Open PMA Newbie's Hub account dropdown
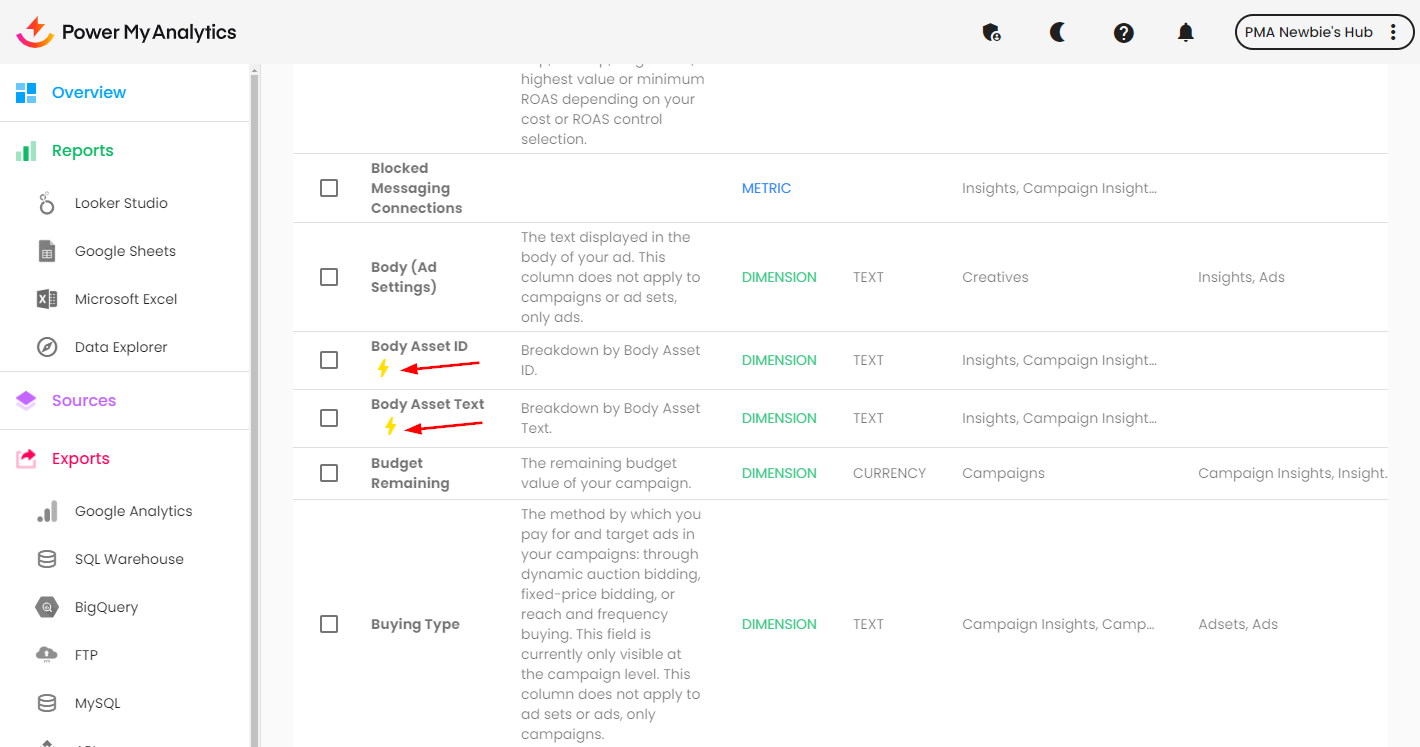 click(x=1323, y=32)
